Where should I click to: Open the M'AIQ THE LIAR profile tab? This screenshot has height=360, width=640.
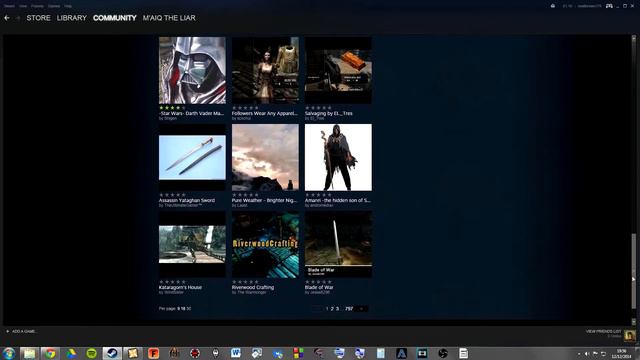click(169, 18)
